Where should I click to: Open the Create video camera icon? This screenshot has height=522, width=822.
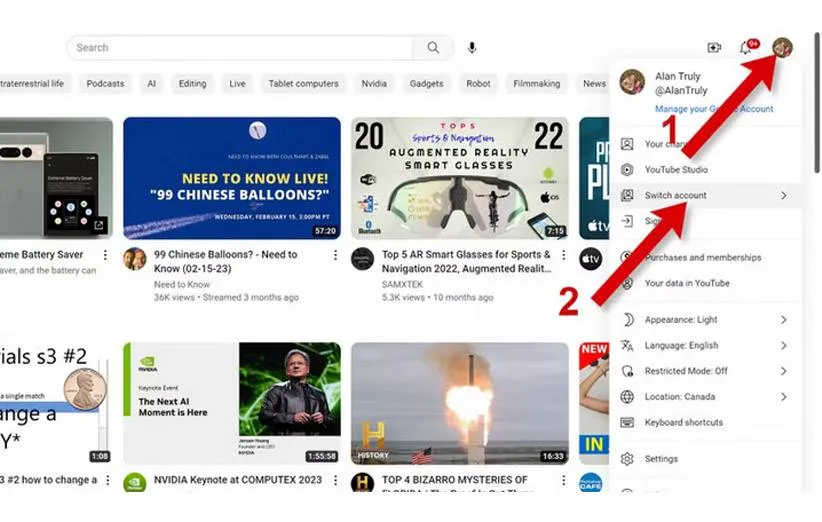[714, 48]
